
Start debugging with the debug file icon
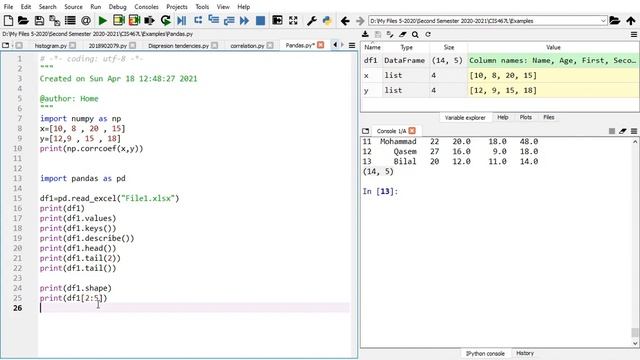click(182, 20)
